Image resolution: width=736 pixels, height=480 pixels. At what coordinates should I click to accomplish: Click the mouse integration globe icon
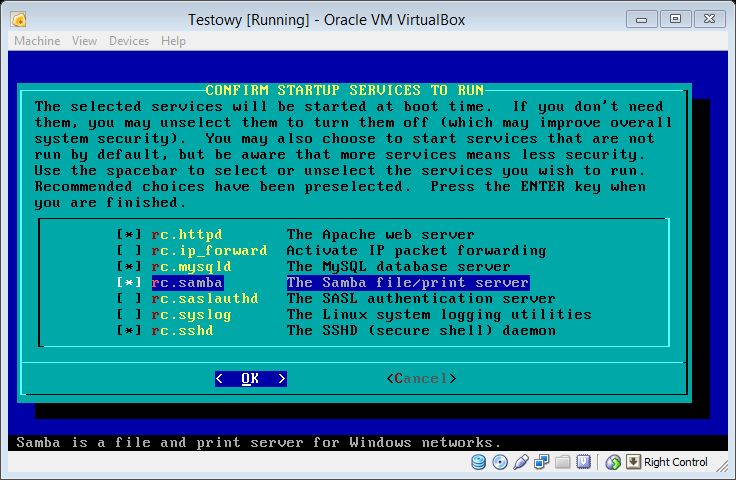click(x=613, y=462)
